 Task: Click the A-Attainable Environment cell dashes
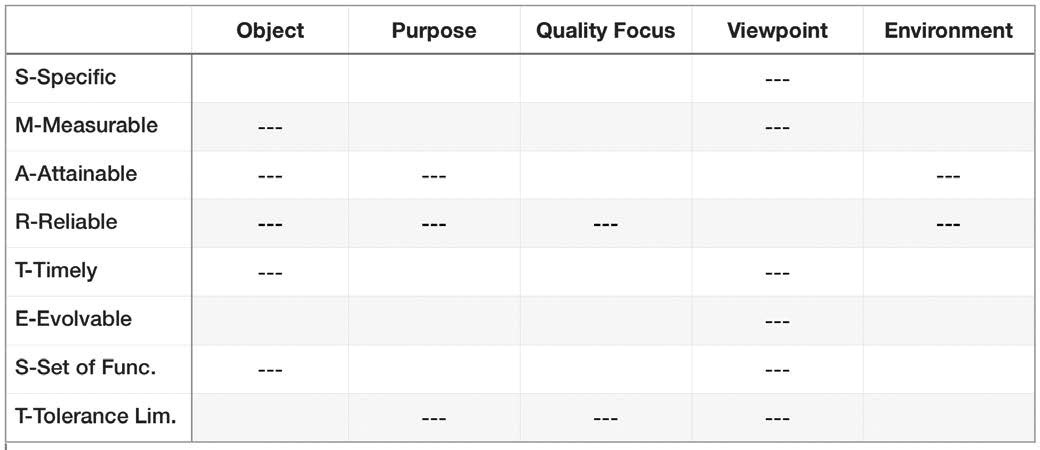[948, 176]
